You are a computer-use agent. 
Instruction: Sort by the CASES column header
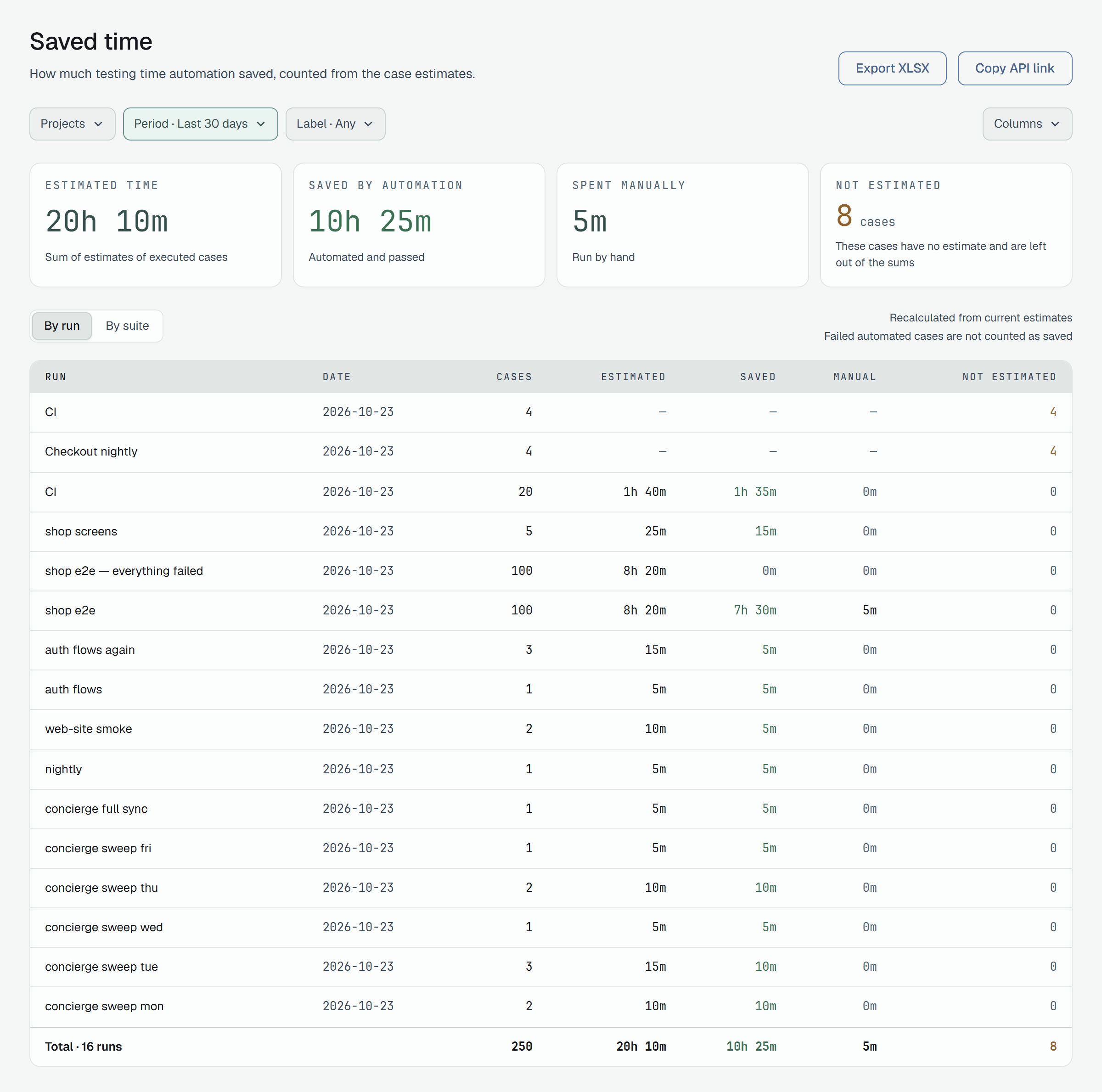click(x=514, y=377)
